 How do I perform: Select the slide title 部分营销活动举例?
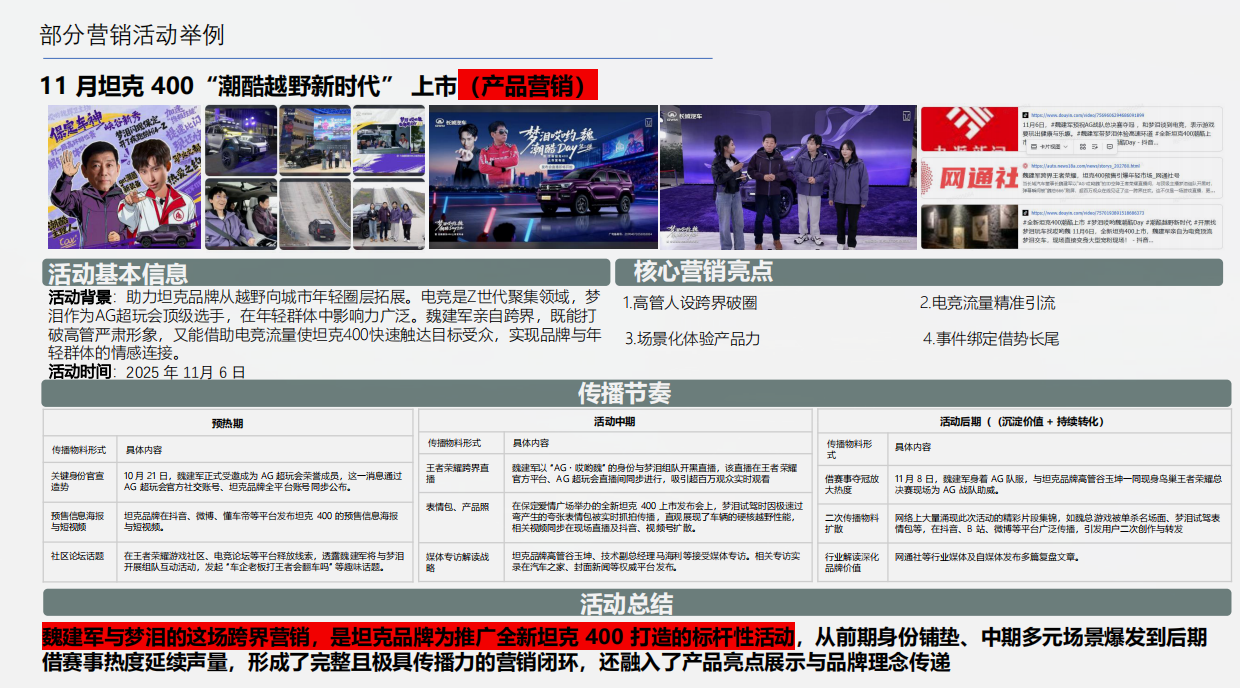[132, 35]
